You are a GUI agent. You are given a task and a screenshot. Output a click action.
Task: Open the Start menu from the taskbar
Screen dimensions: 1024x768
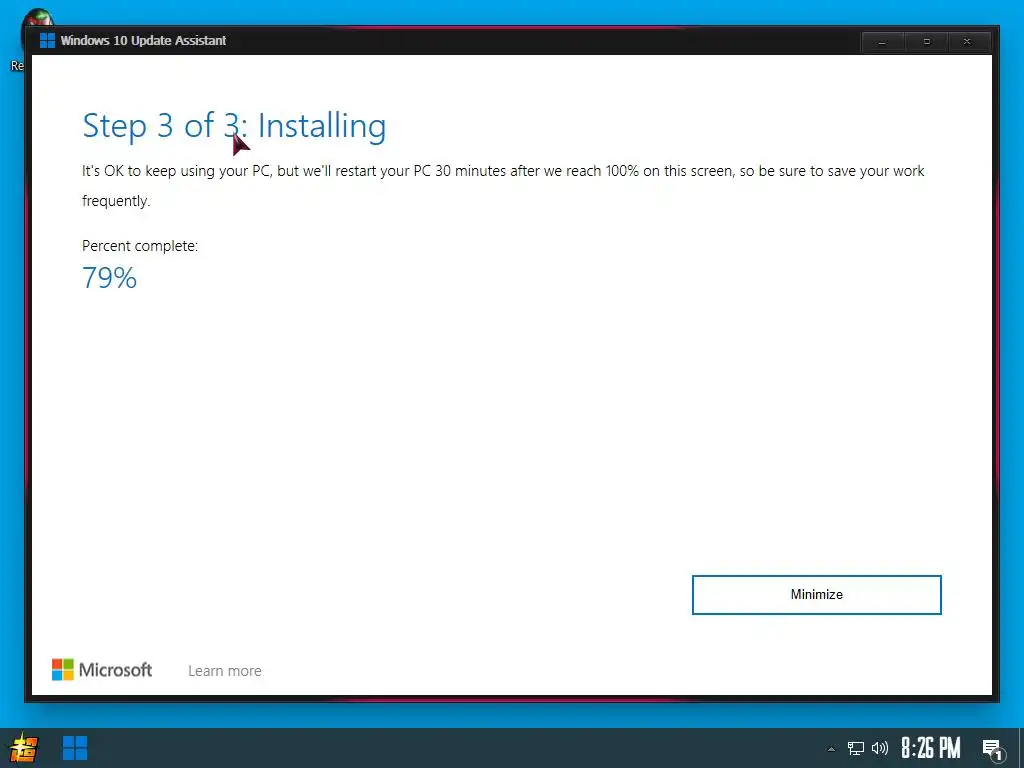[75, 748]
